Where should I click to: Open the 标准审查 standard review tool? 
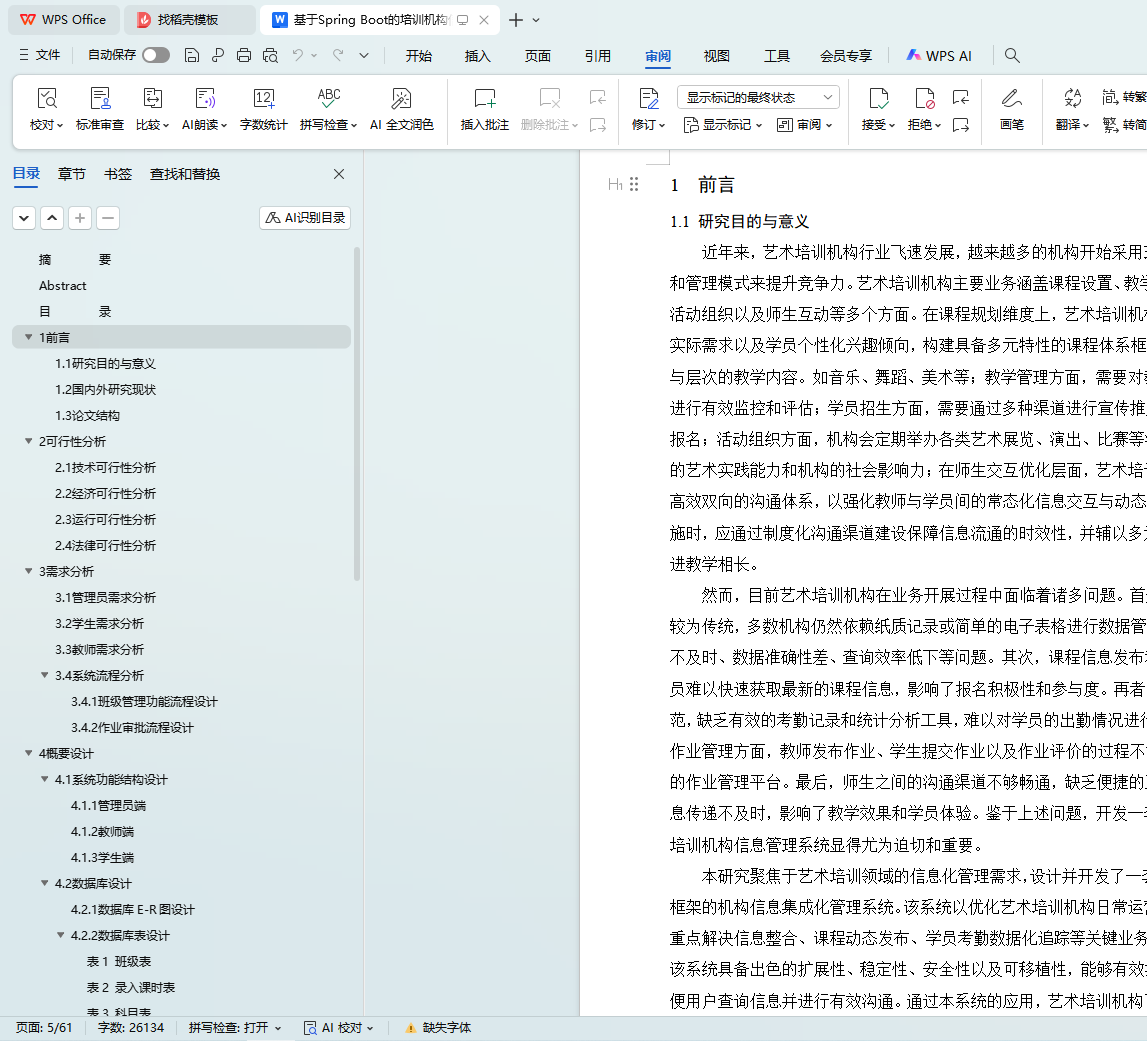[x=100, y=99]
